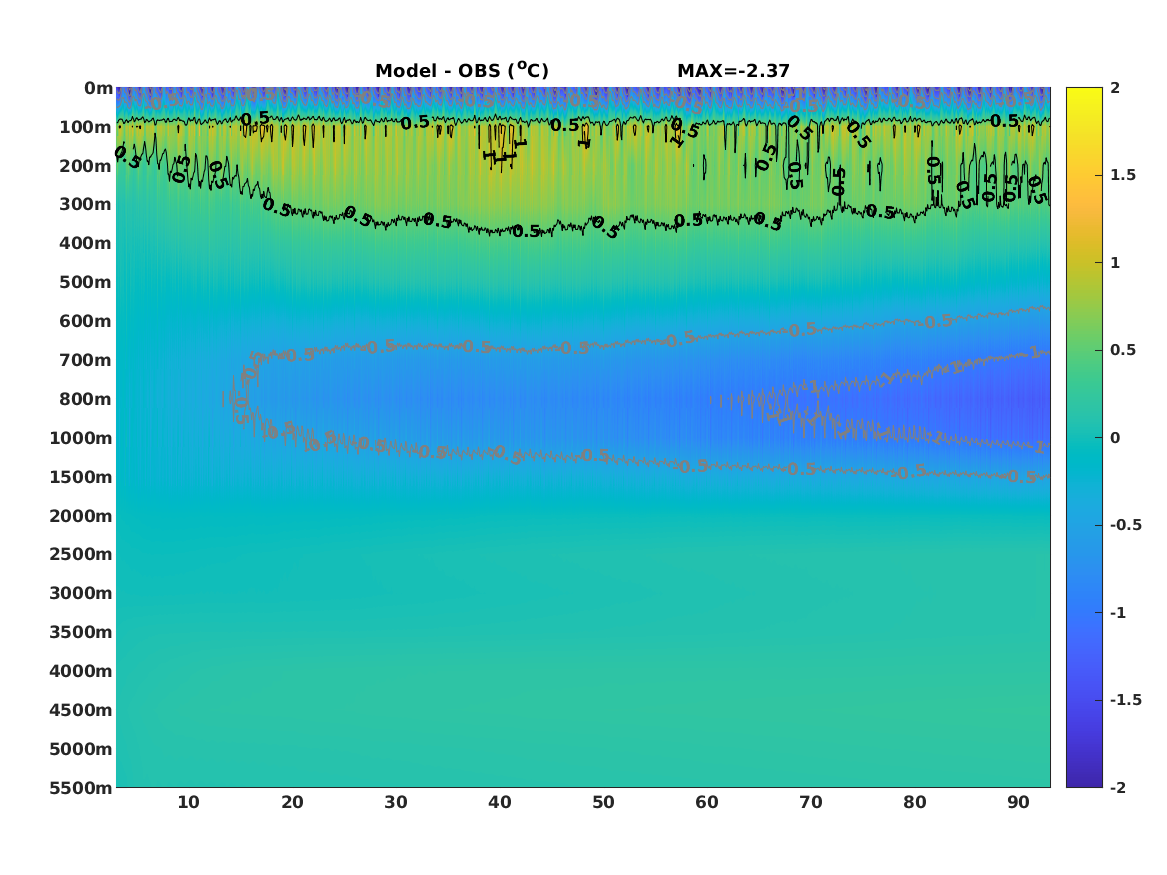Click the dark blue bottom of the colorbar
The image size is (1167, 875).
1084,781
